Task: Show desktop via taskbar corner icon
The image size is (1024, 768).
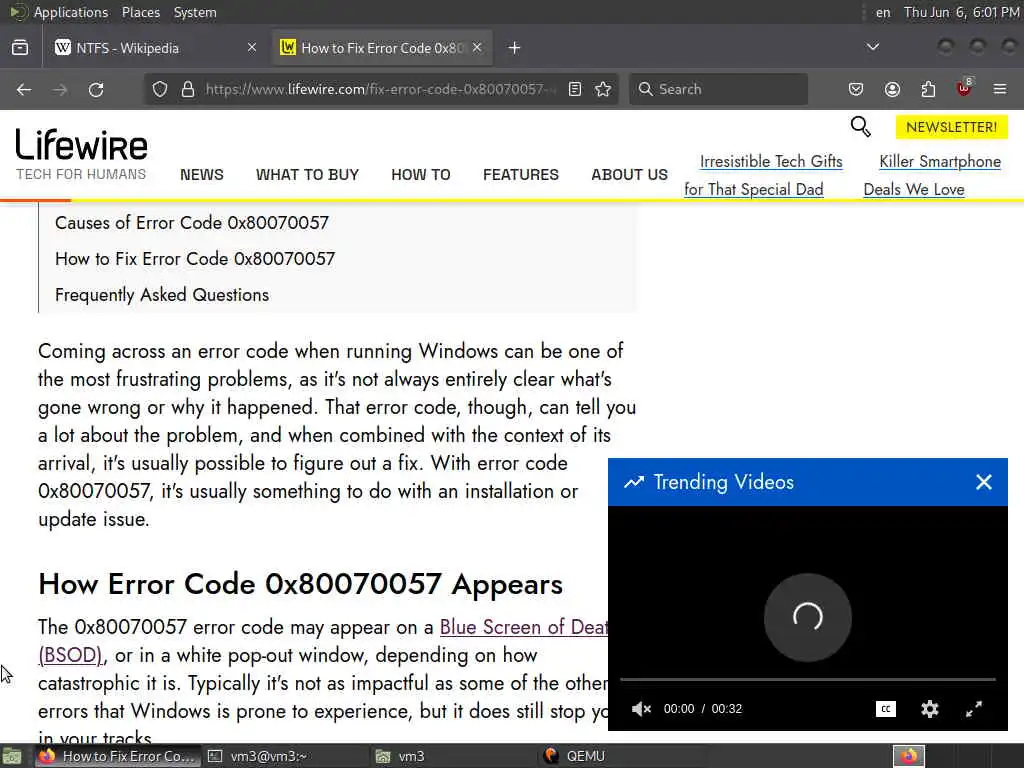Action: (12, 756)
